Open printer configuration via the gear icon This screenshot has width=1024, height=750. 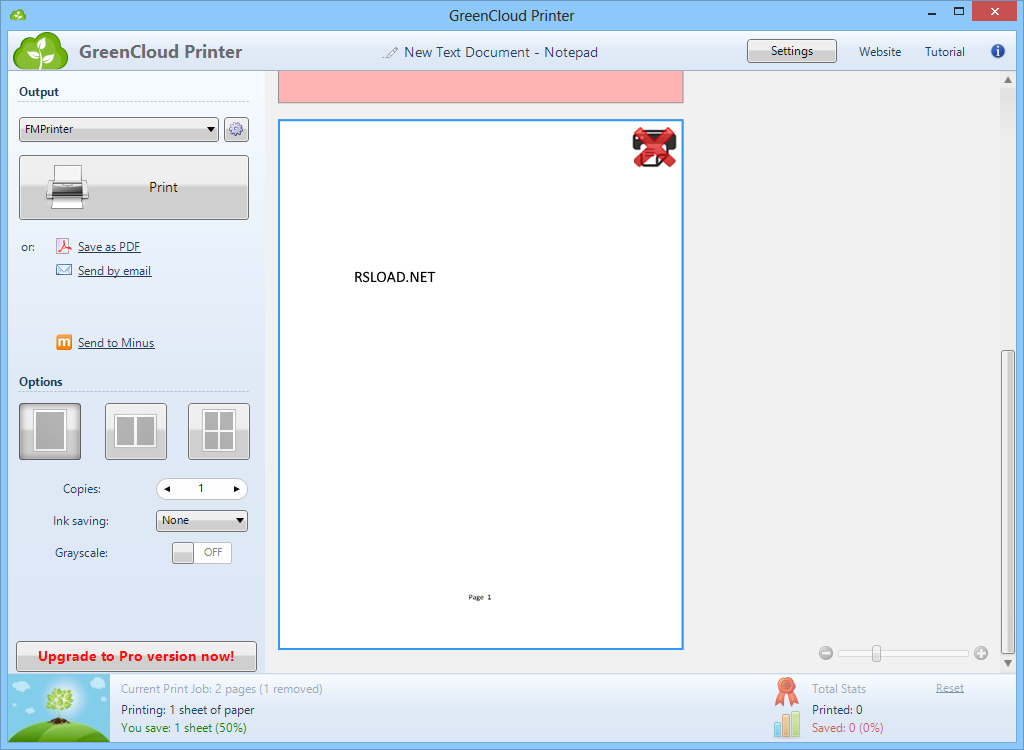point(236,129)
